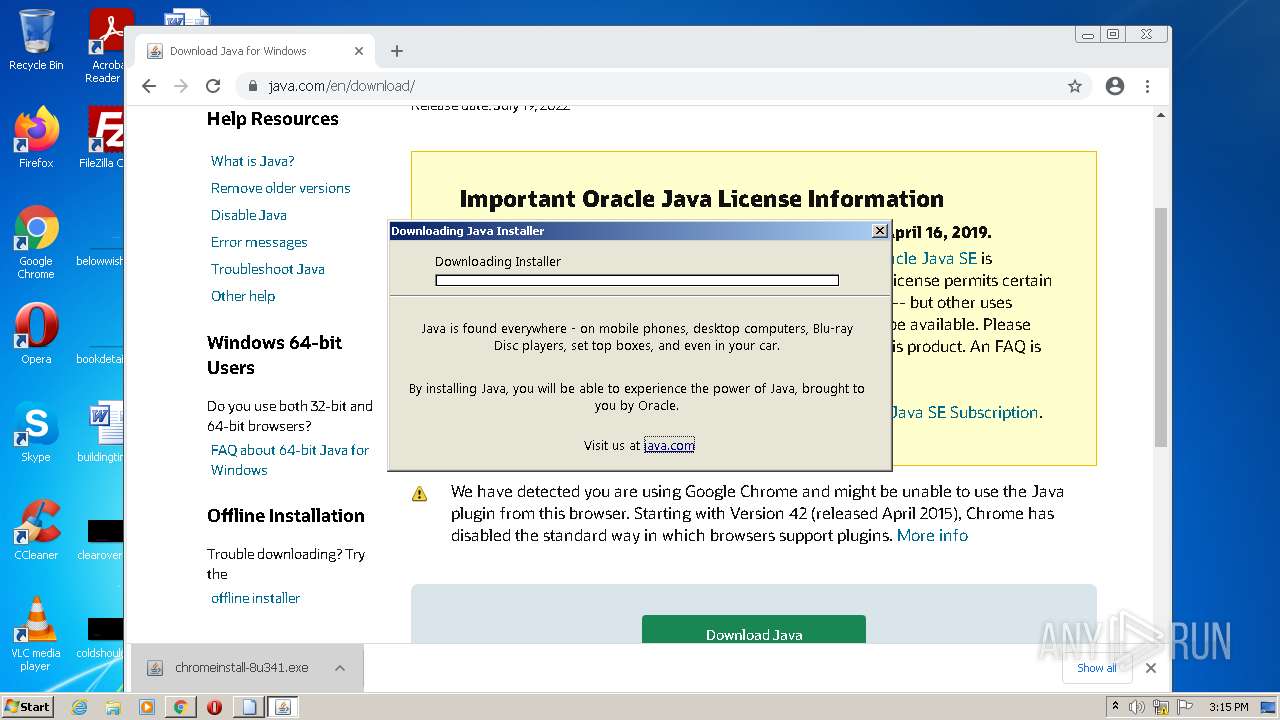This screenshot has height=720, width=1280.
Task: Click the Important Oracle Java License Information heading
Action: 701,199
